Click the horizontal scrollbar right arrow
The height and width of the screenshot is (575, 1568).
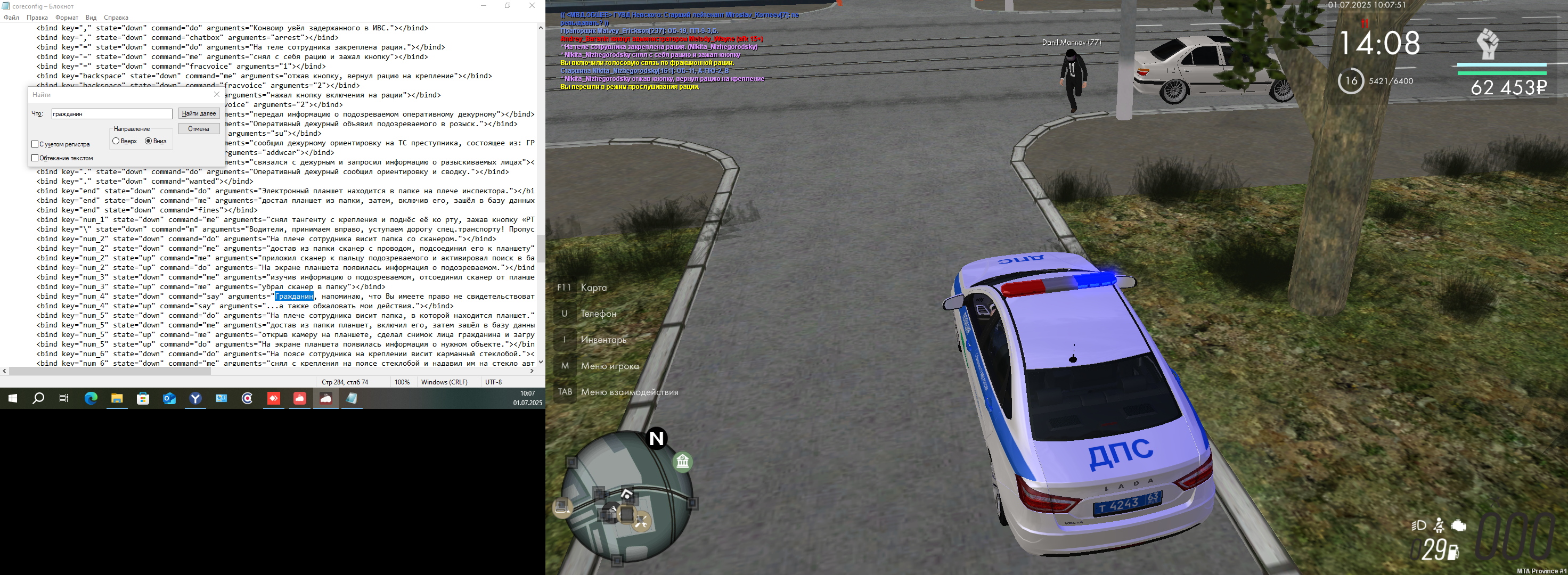(532, 371)
